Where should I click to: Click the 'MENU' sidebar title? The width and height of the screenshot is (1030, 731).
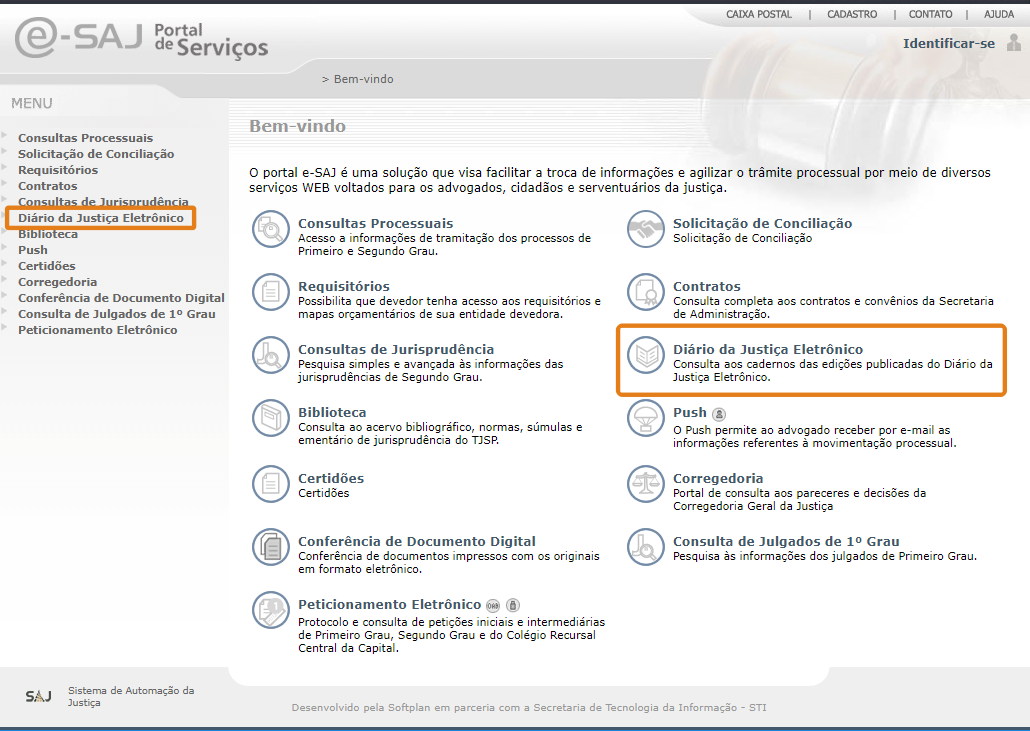coord(32,103)
